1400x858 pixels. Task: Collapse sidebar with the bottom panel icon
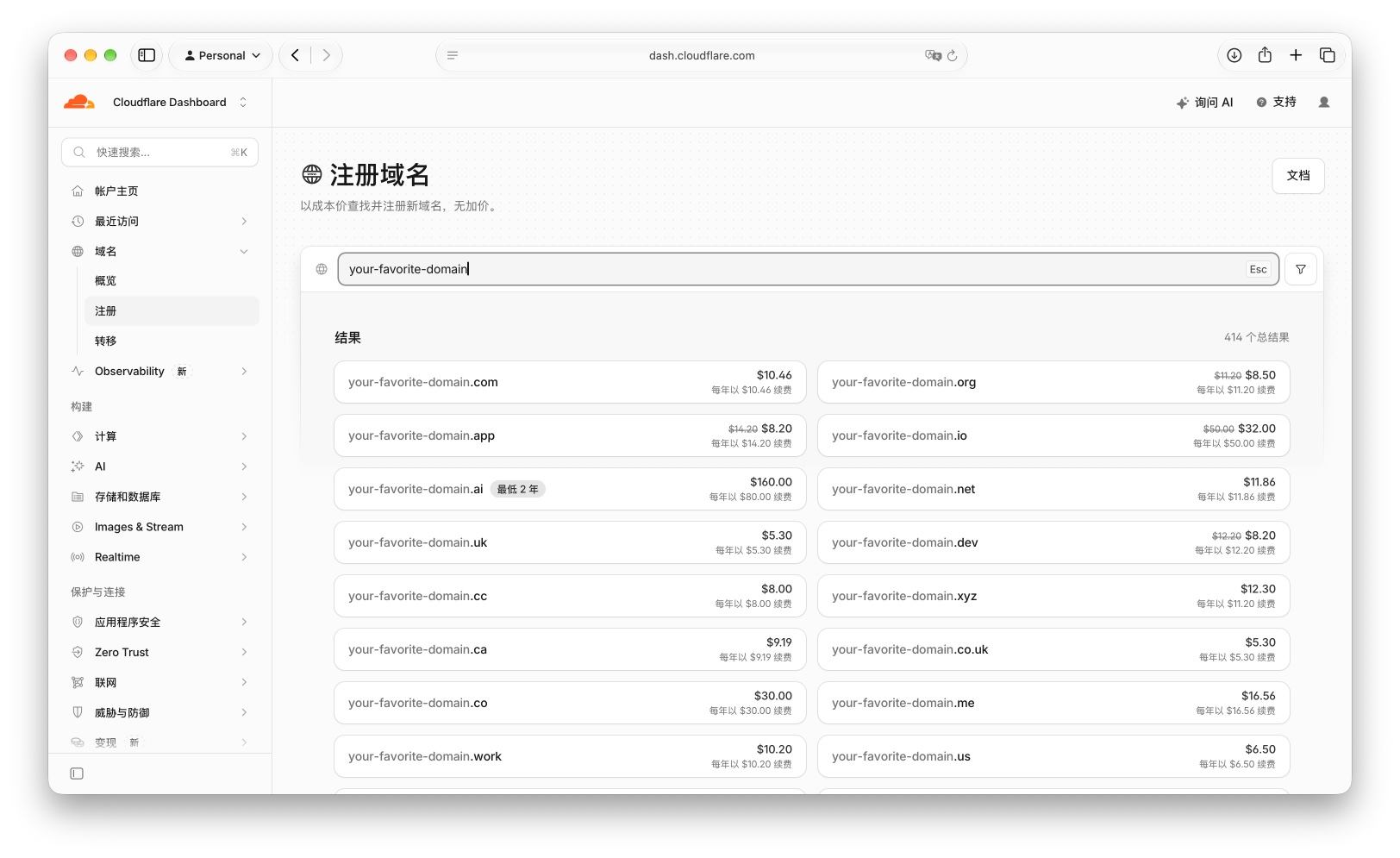tap(77, 773)
